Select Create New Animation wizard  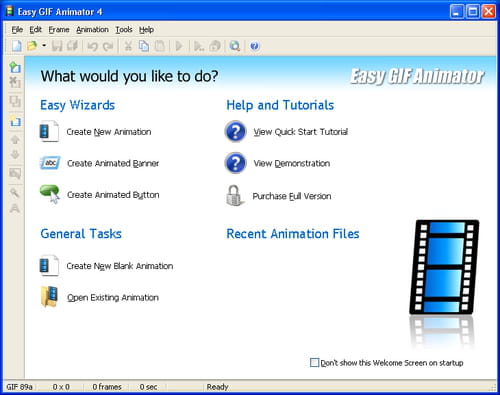(x=109, y=132)
